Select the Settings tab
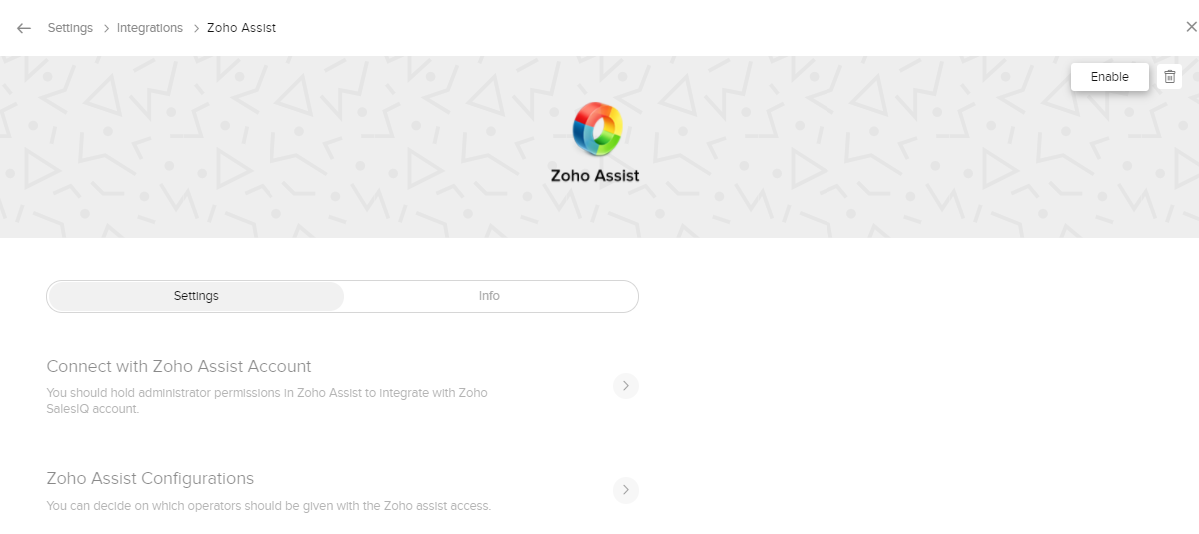Viewport: 1199px width, 534px height. [196, 296]
